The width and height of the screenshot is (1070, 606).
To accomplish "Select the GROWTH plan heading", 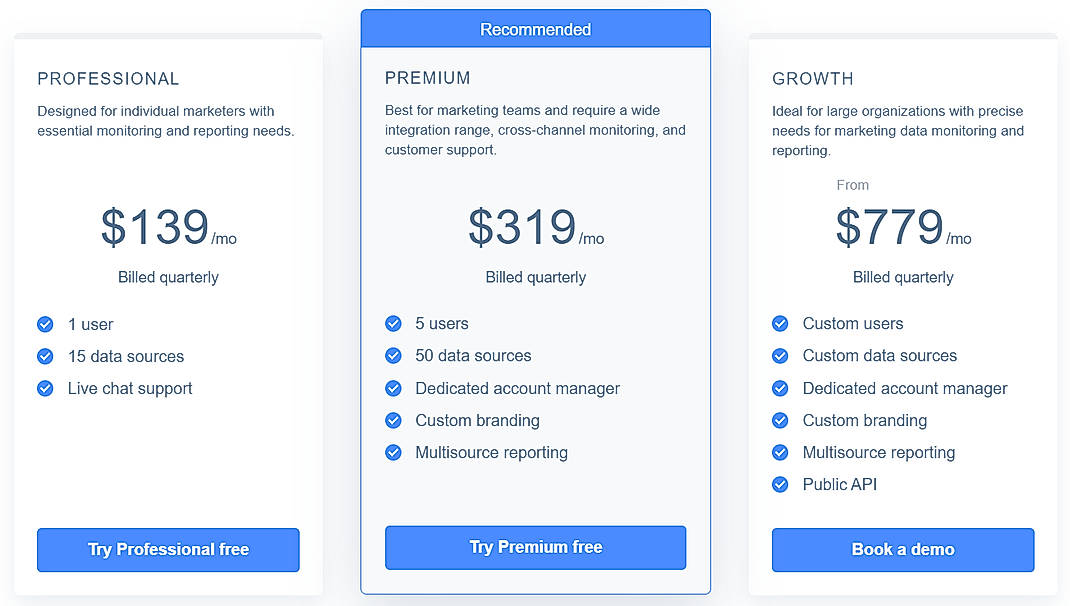I will click(813, 78).
